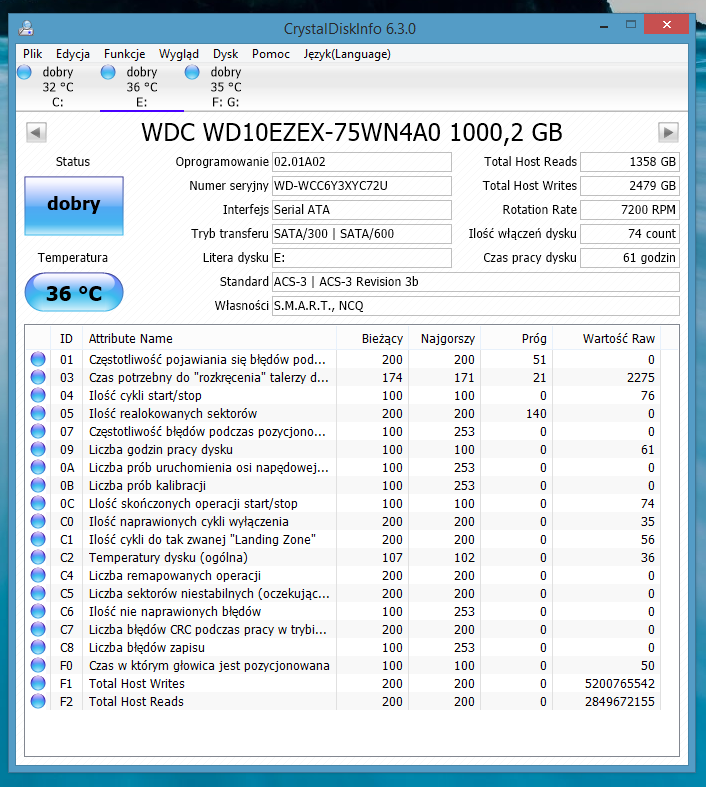Click Total Host Reads value 1358 GB
Viewport: 706px width, 787px height.
tap(630, 162)
